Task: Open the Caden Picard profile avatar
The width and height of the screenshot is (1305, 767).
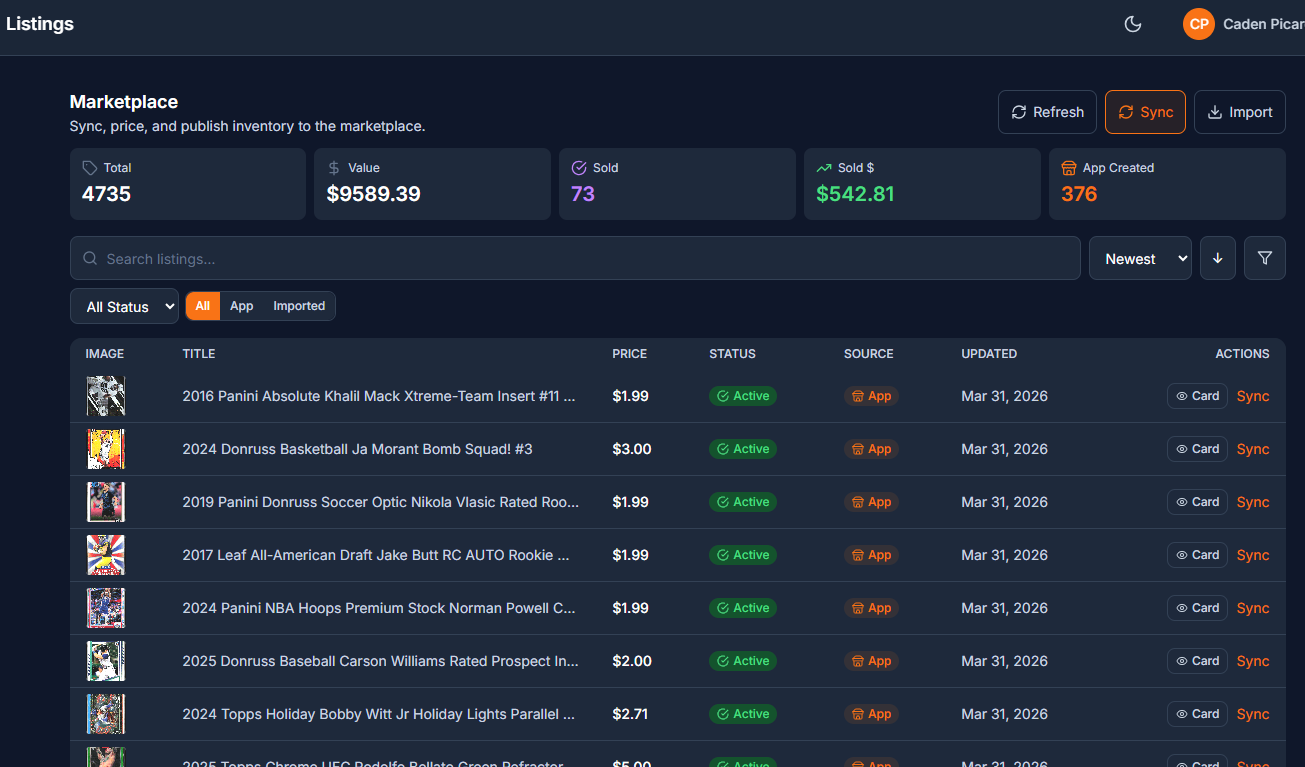Action: coord(1198,23)
